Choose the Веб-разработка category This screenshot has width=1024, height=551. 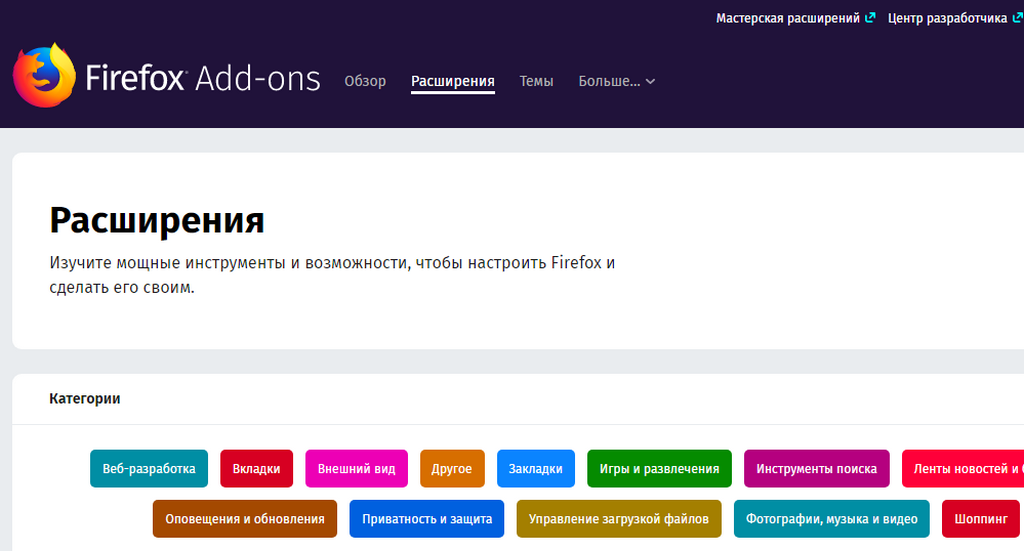point(149,469)
